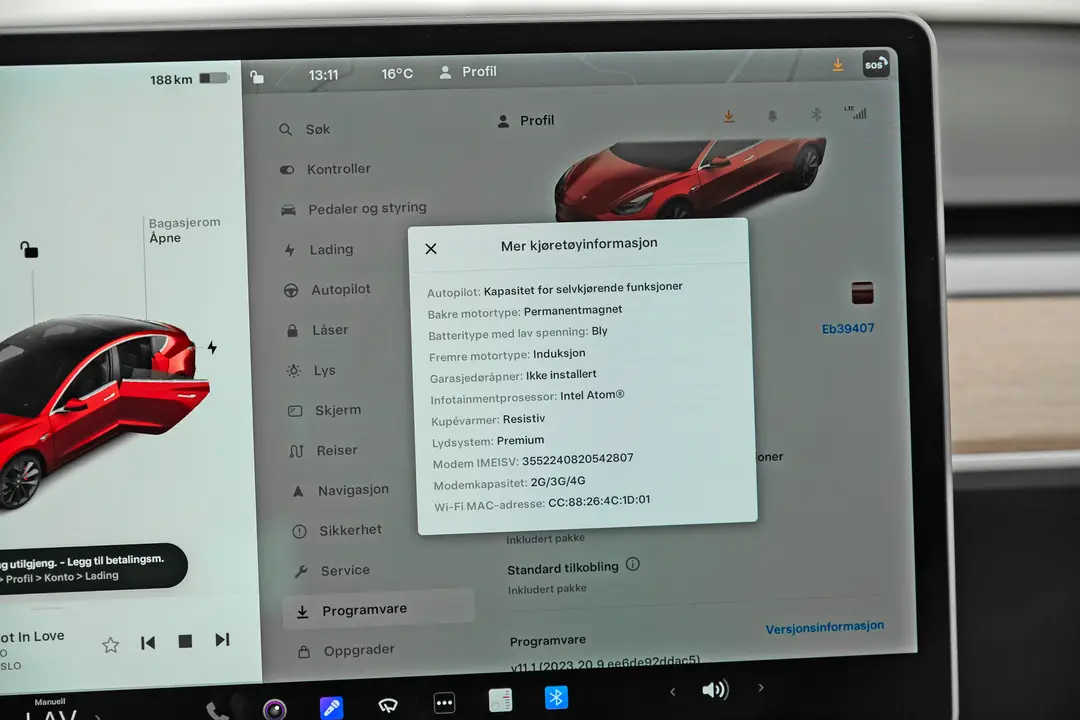
Task: Open Navigasjon settings
Action: click(340, 491)
